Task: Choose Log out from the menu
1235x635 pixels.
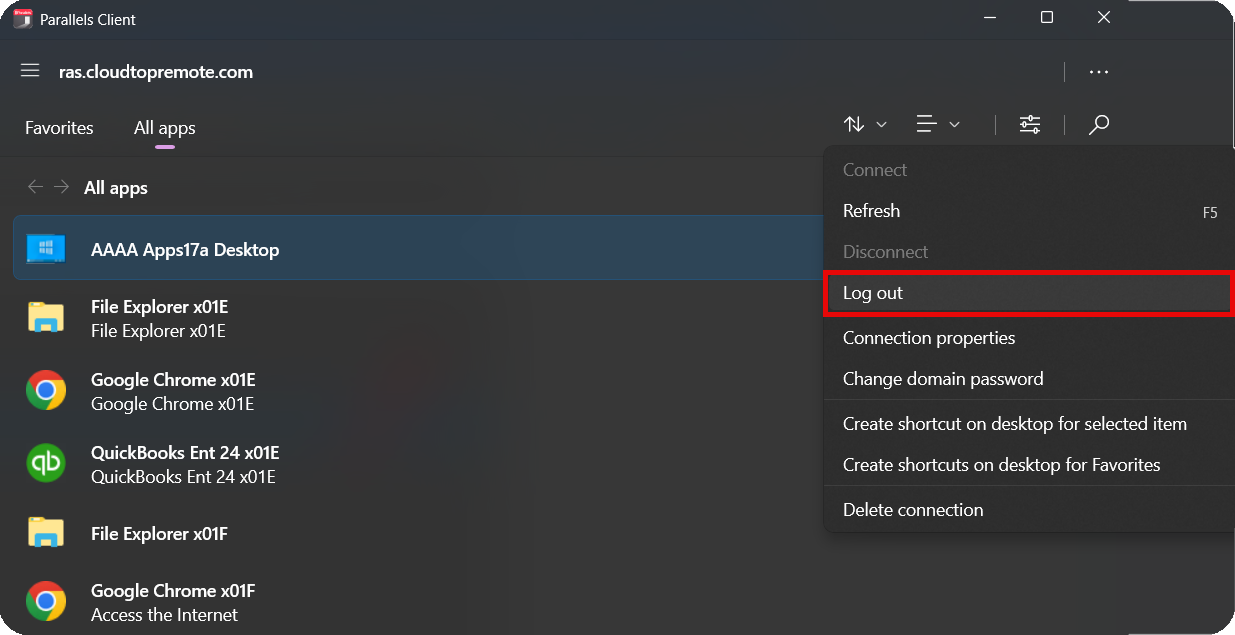Action: coord(873,293)
